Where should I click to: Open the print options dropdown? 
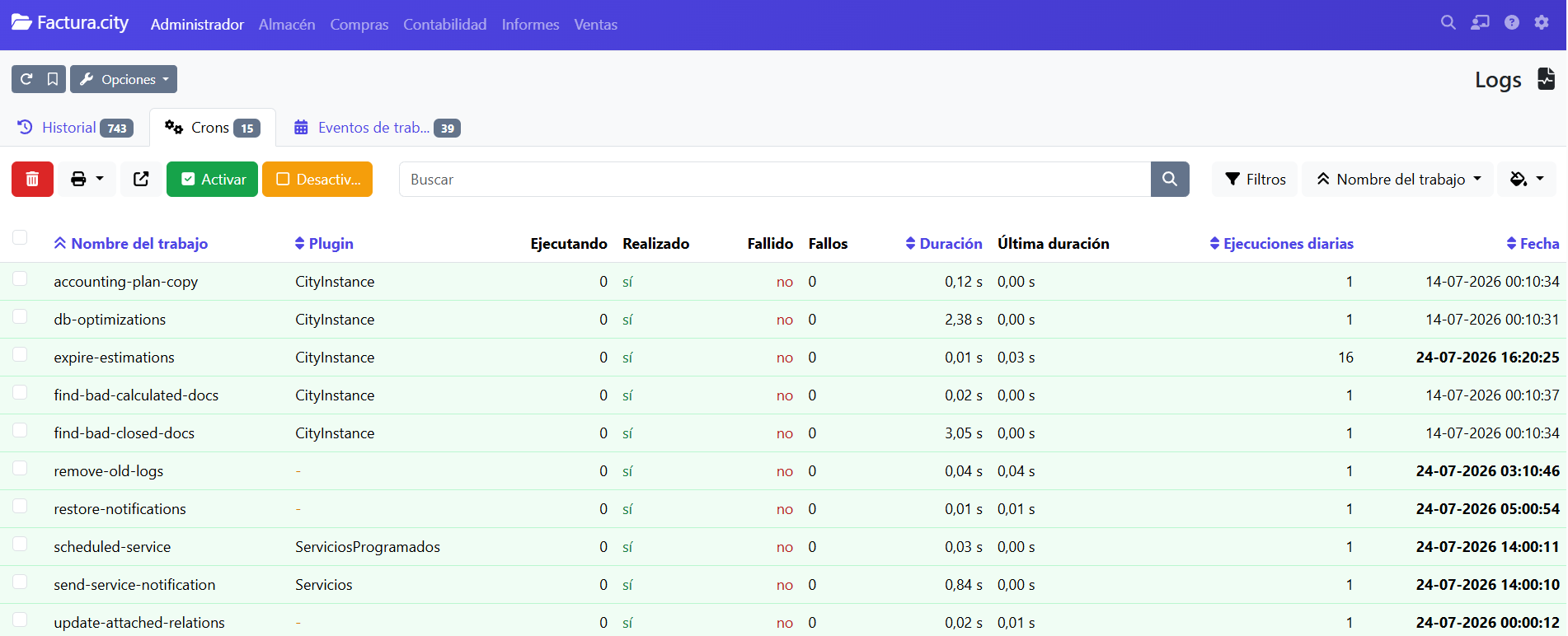point(87,179)
